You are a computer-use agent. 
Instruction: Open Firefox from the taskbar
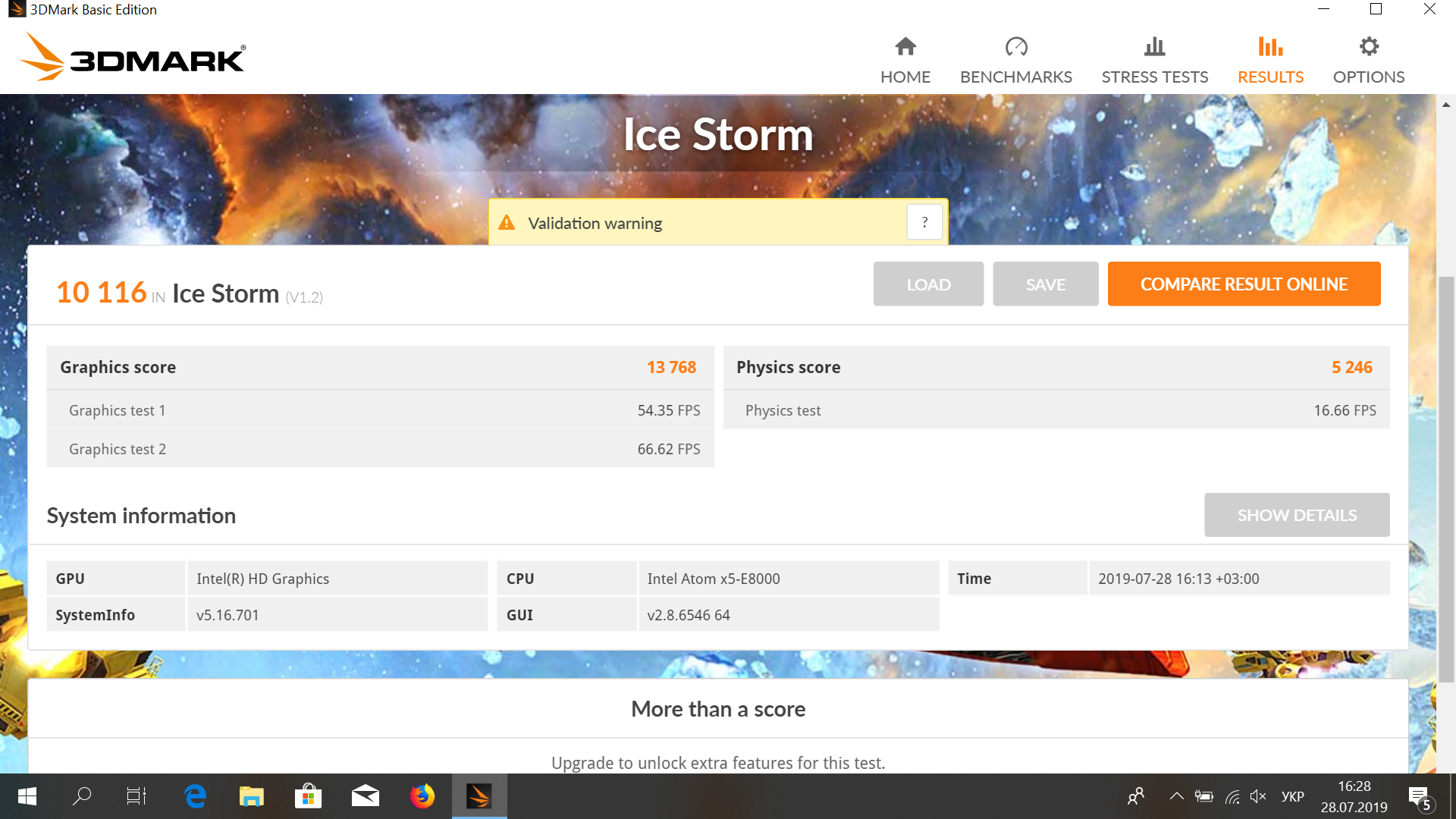click(422, 796)
